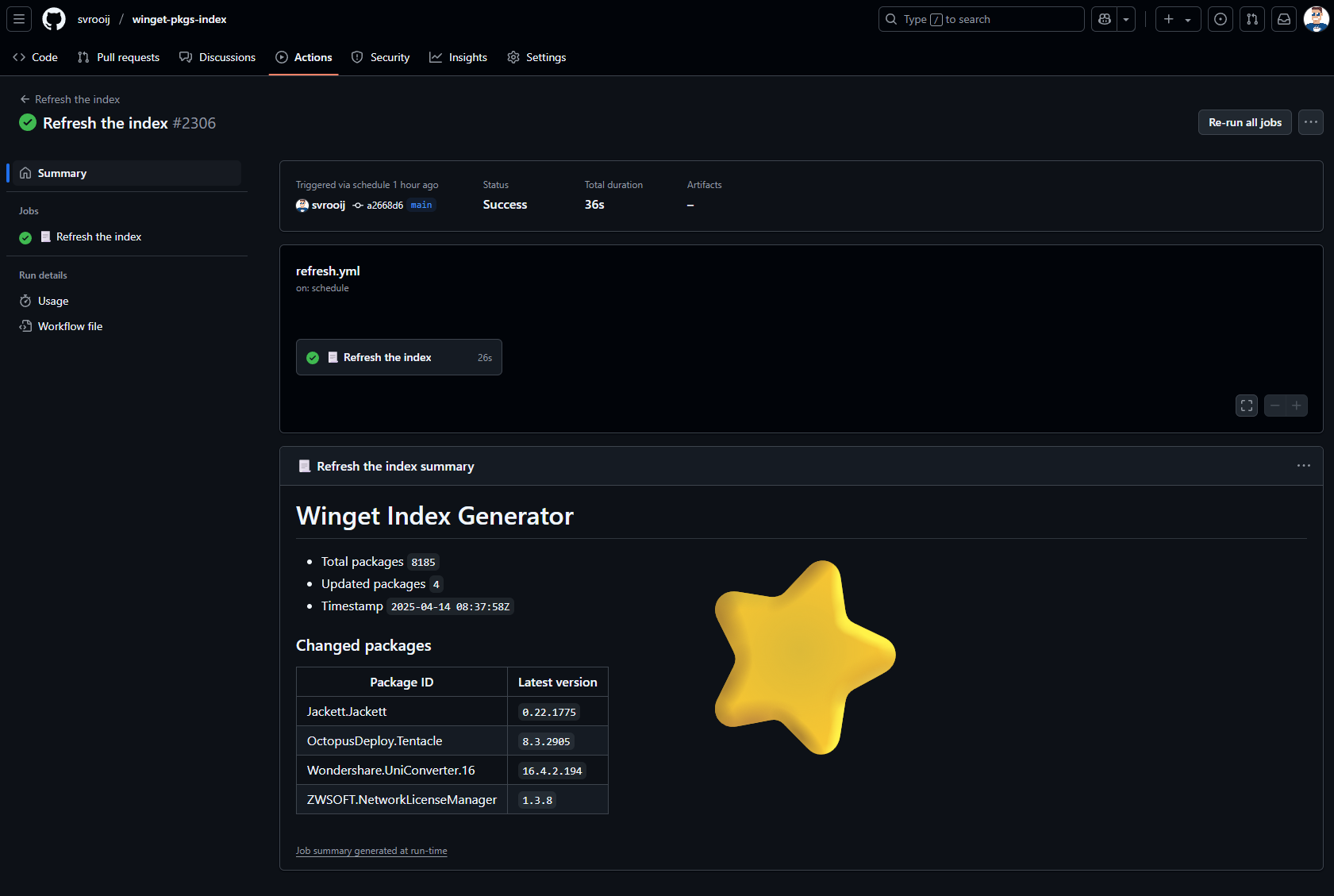Click version 0.22.1775 in the table

point(549,713)
